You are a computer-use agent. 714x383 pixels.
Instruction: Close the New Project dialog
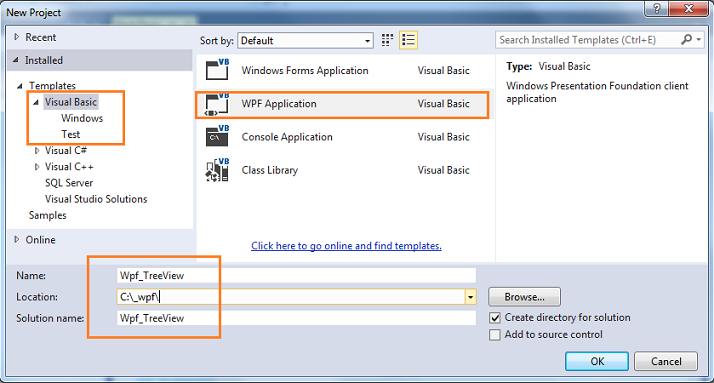689,8
